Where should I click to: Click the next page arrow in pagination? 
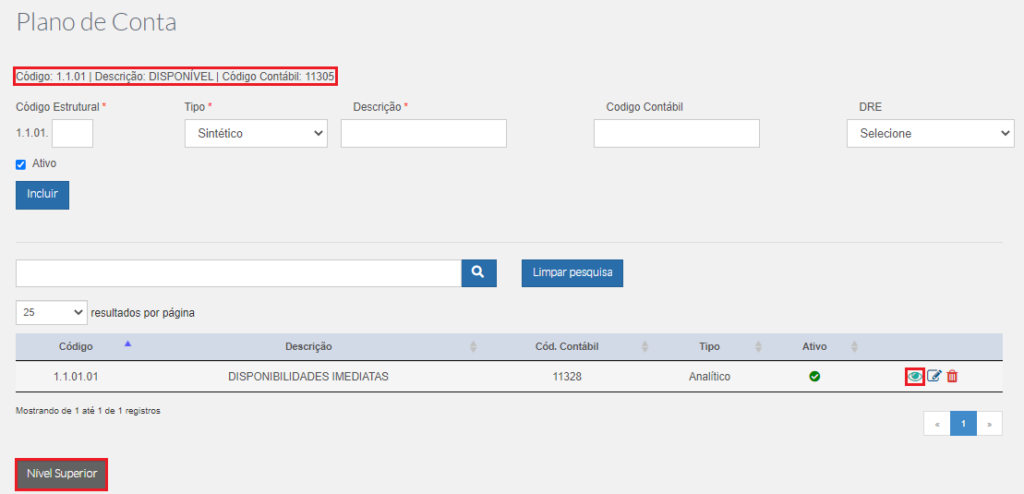click(989, 423)
